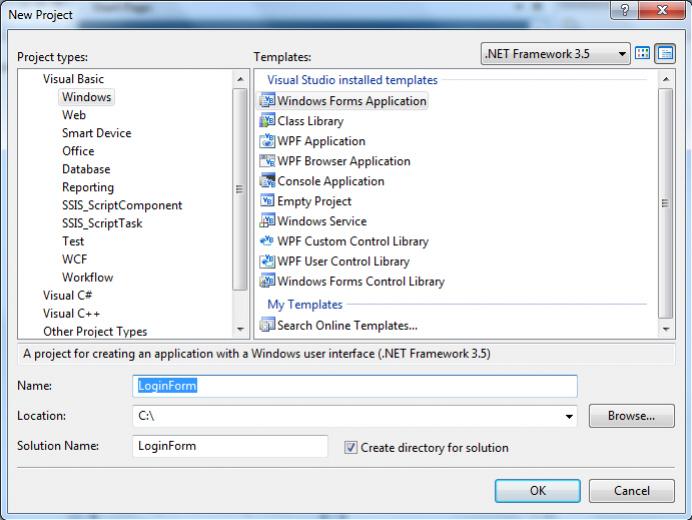Click the WPF Application template icon
The width and height of the screenshot is (692, 520).
click(267, 140)
